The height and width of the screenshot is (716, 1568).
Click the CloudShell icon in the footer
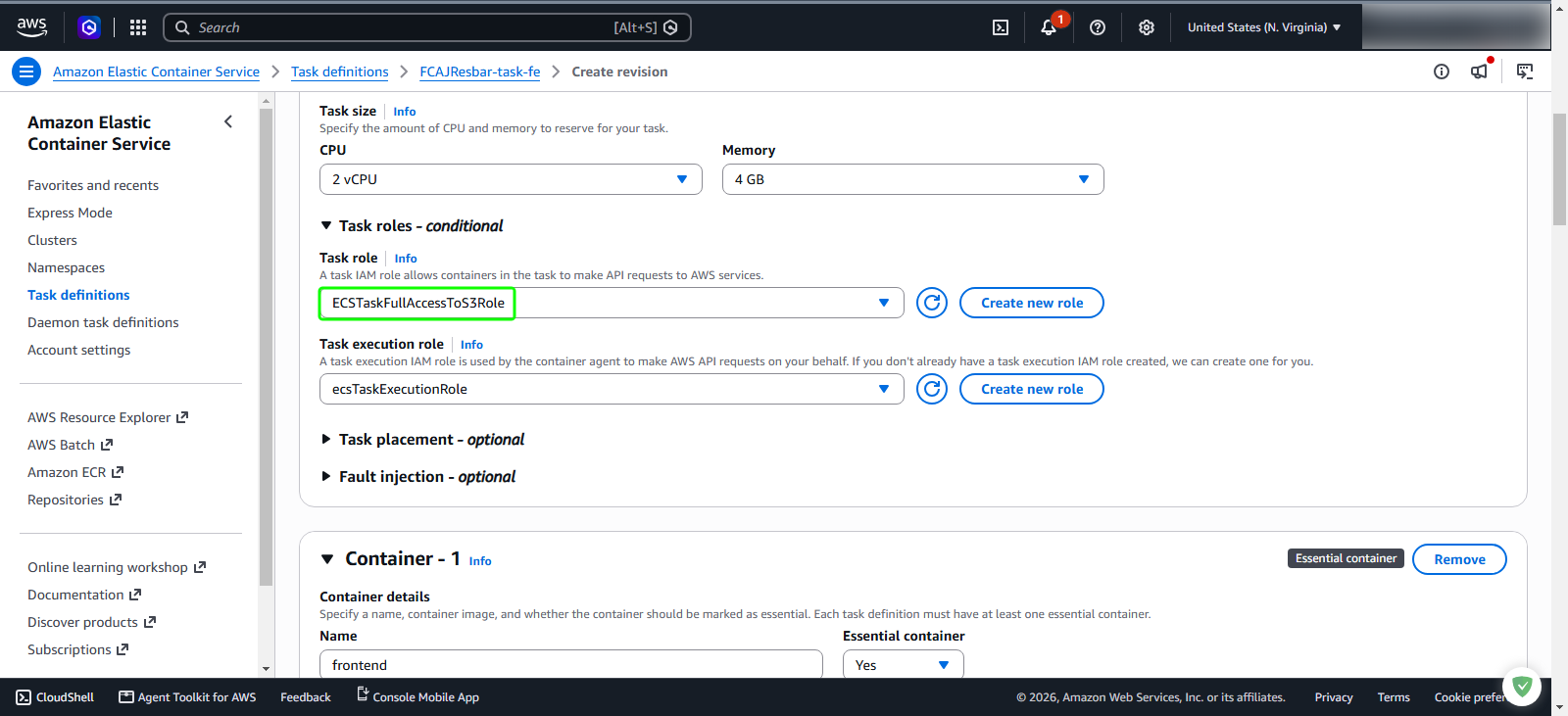coord(24,697)
